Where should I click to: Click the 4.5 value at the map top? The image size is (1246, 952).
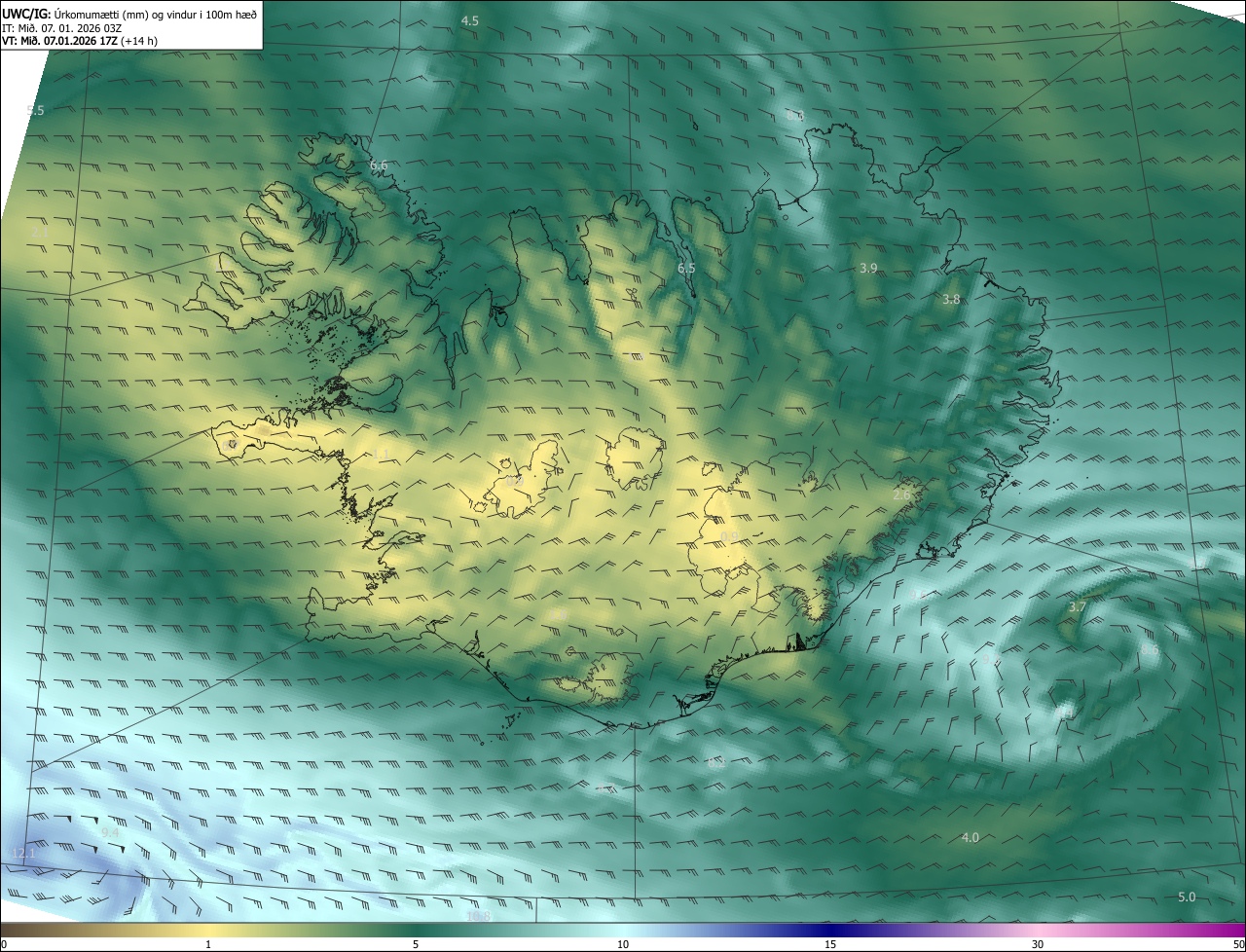pos(470,20)
